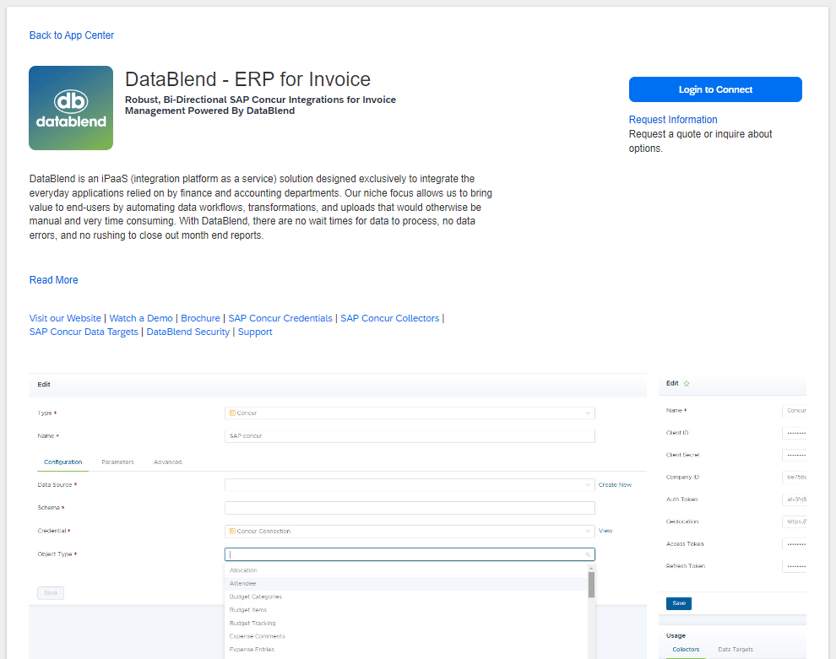The width and height of the screenshot is (836, 659).
Task: Select Budget Items from the list
Action: (406, 610)
